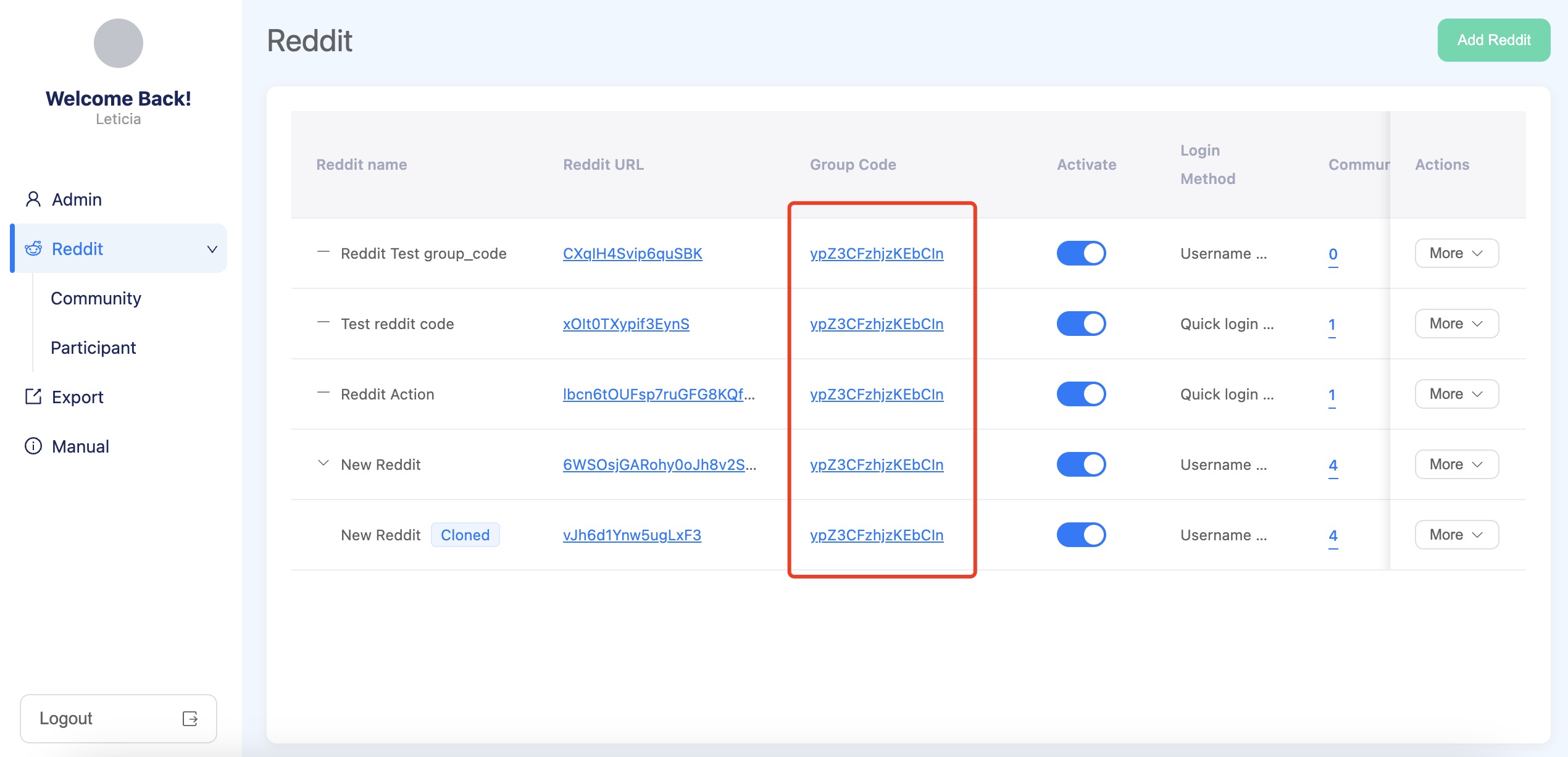Viewport: 1568px width, 757px height.
Task: Click the Export icon in sidebar
Action: click(33, 397)
